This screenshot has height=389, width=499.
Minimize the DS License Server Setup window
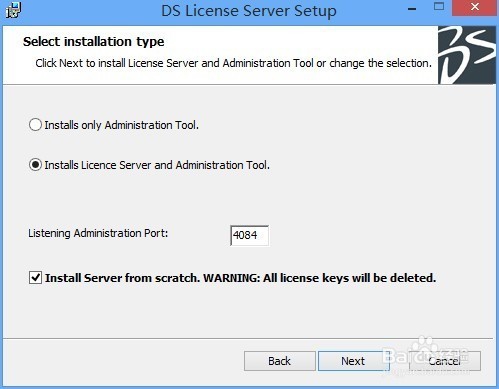pos(412,9)
